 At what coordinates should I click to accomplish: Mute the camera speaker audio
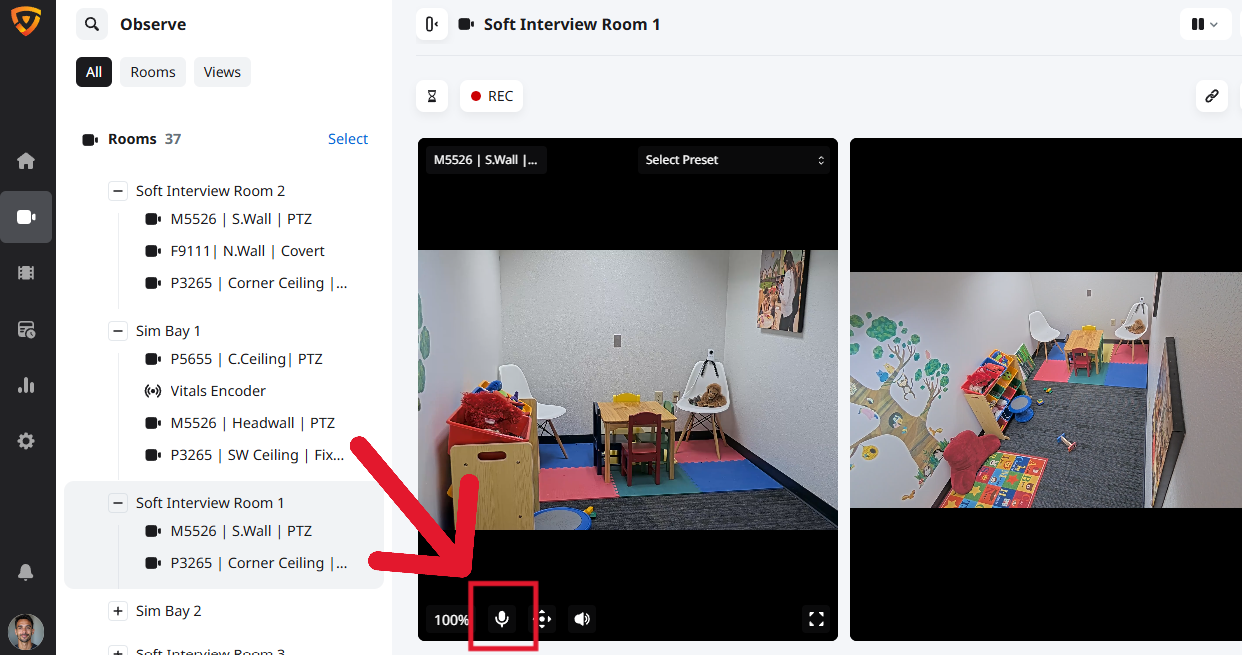(582, 619)
